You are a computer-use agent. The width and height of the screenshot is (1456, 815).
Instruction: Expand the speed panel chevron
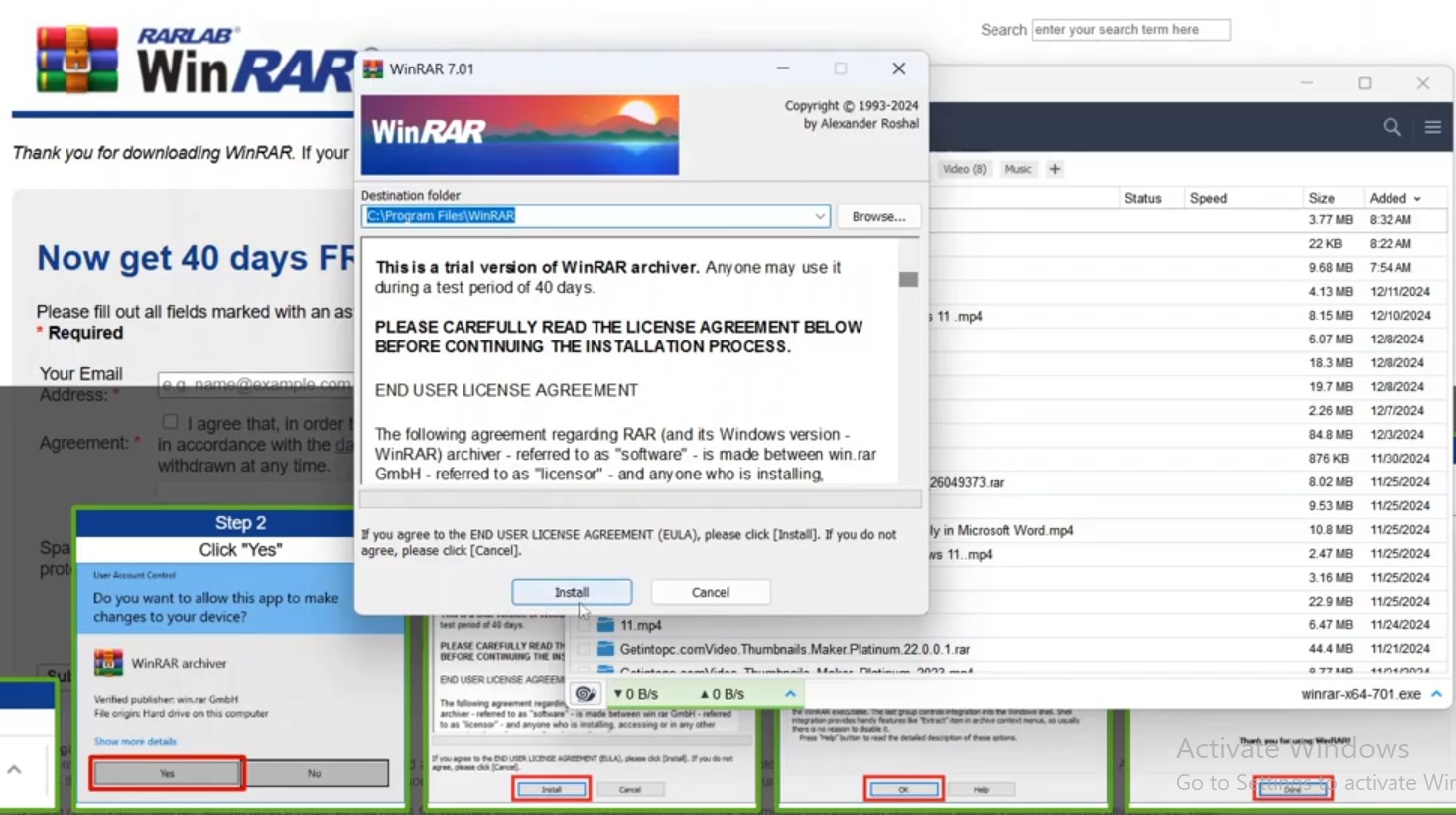tap(790, 694)
